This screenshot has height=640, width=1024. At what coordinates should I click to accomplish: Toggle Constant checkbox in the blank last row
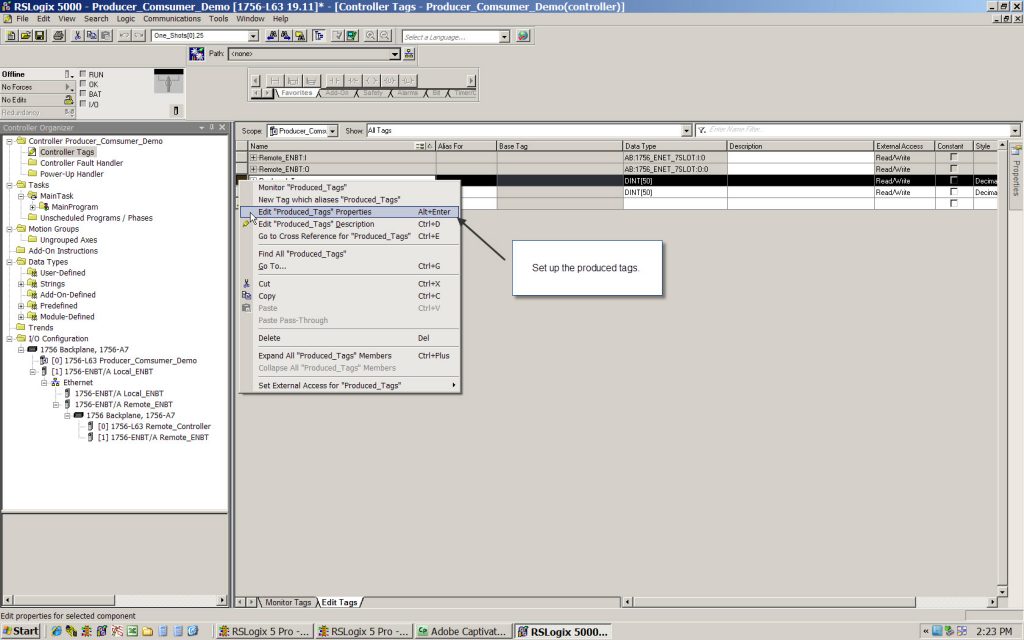coord(953,204)
